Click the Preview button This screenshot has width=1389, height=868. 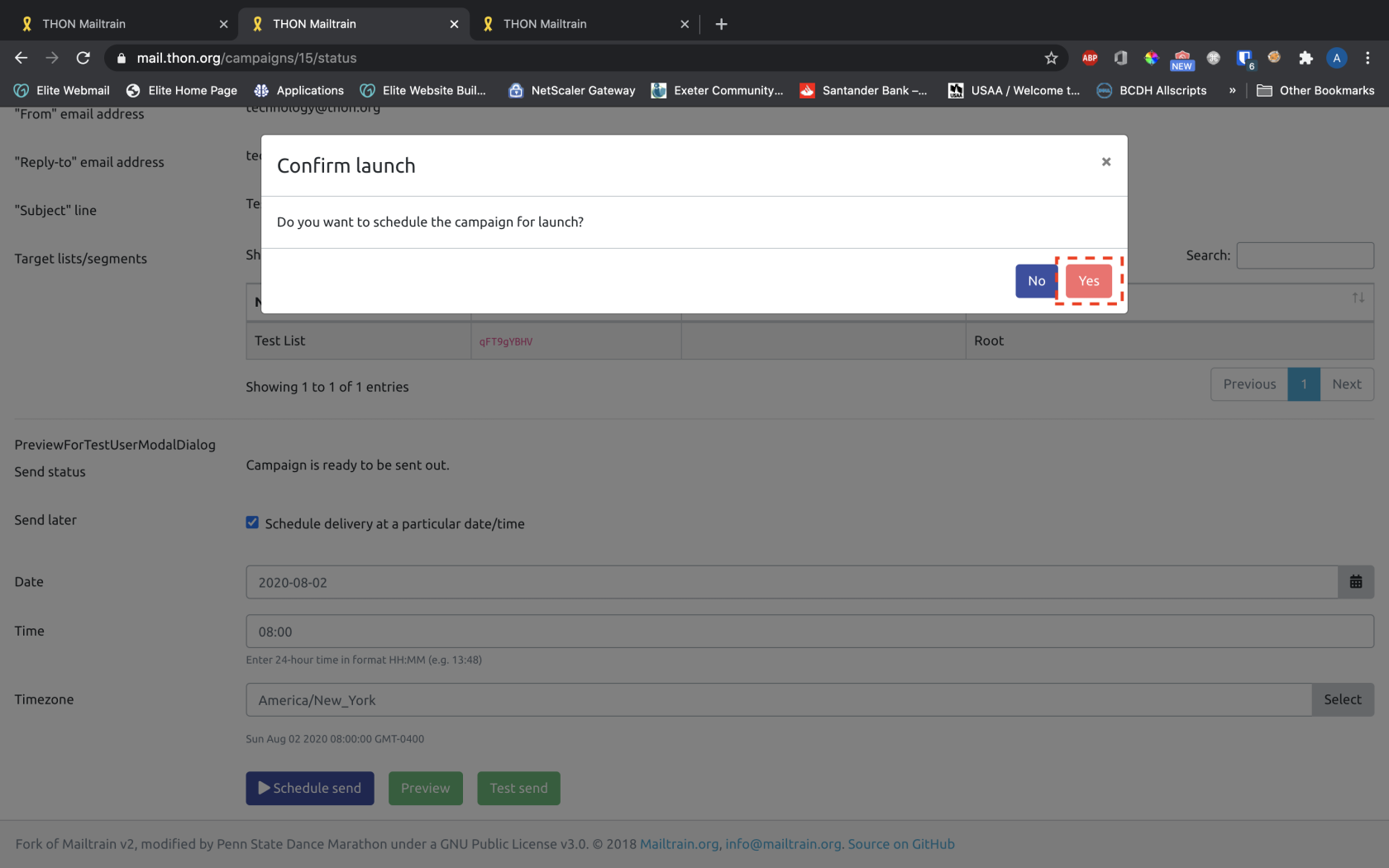point(426,789)
